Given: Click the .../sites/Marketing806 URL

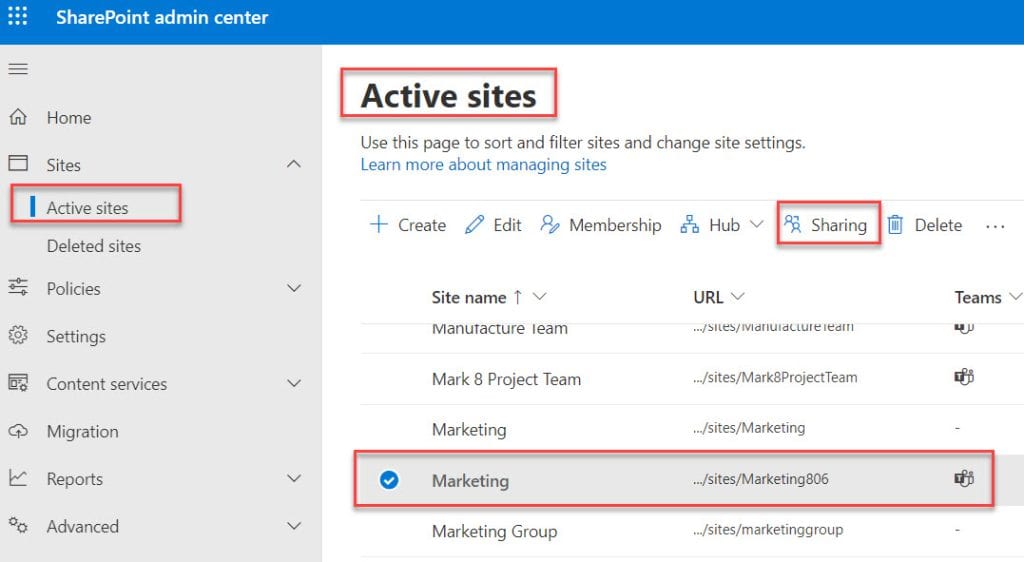Looking at the screenshot, I should (761, 479).
